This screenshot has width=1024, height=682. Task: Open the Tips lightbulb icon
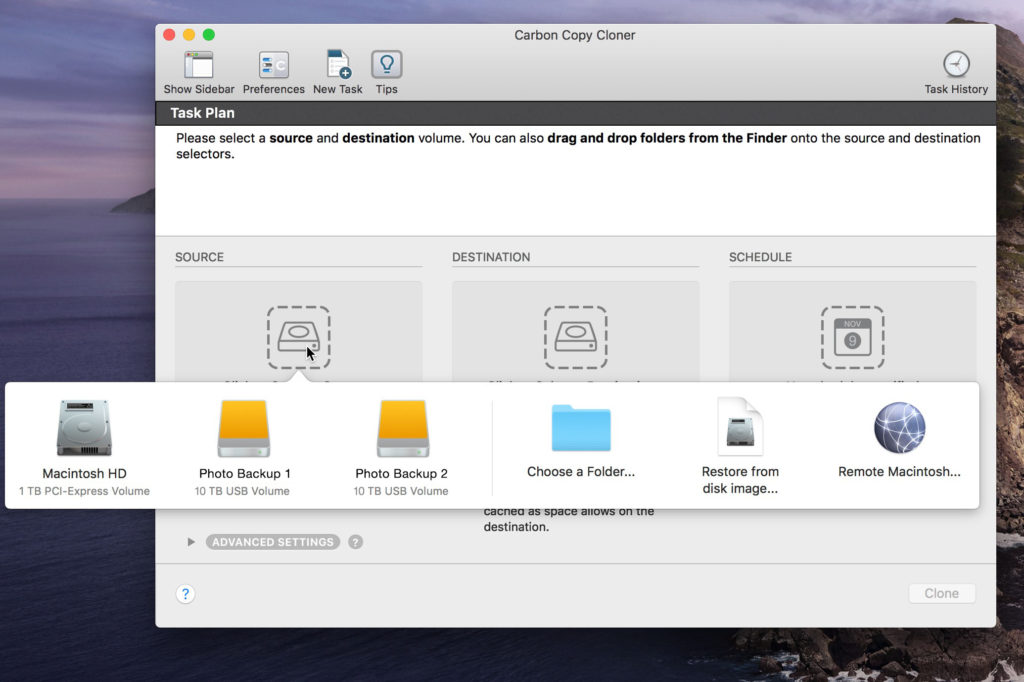click(386, 66)
